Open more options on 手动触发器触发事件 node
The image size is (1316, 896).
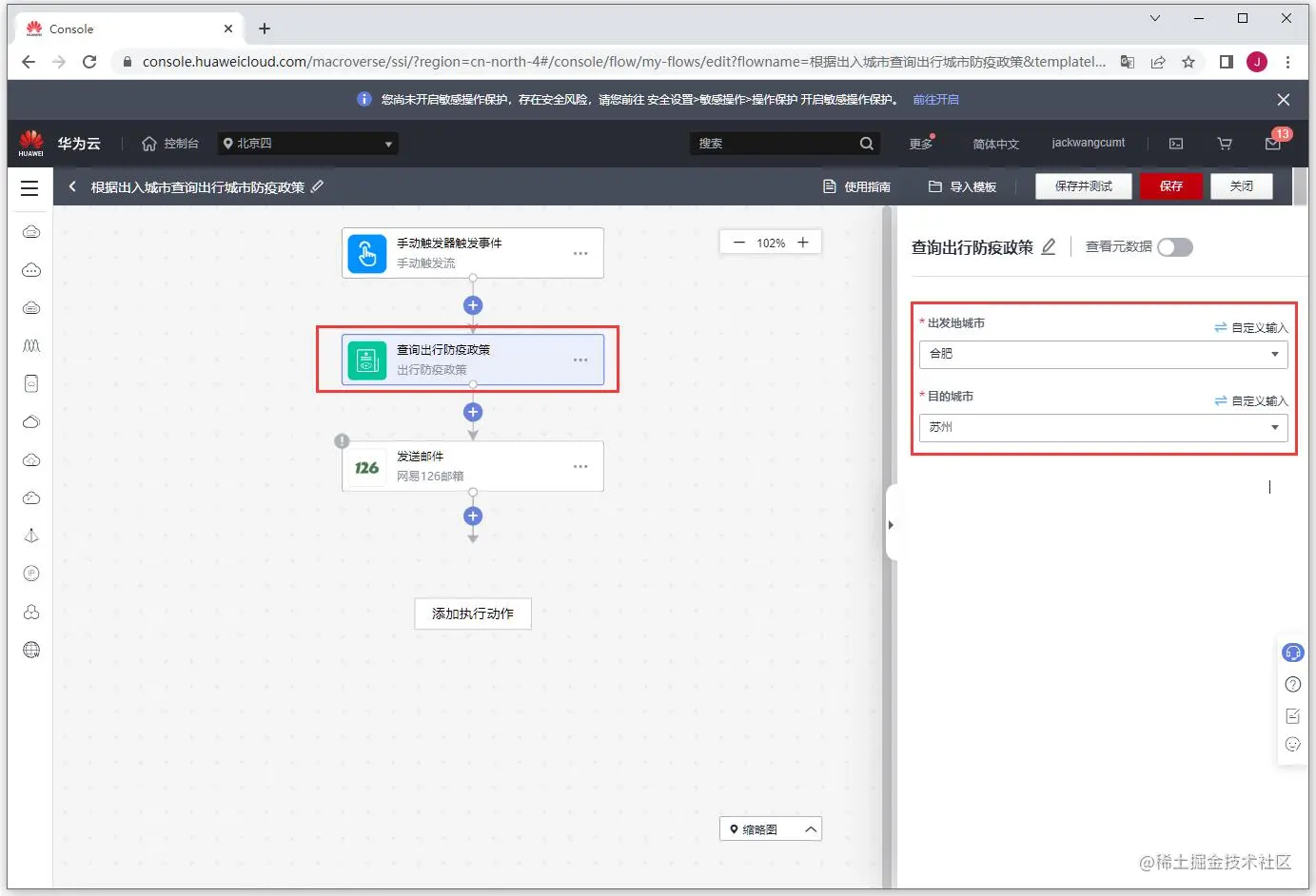[x=580, y=253]
